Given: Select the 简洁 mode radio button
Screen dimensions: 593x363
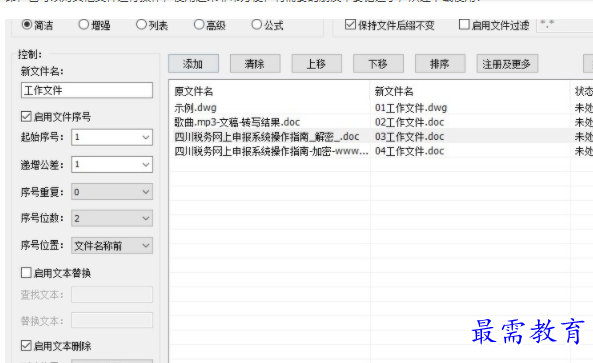Looking at the screenshot, I should point(27,25).
